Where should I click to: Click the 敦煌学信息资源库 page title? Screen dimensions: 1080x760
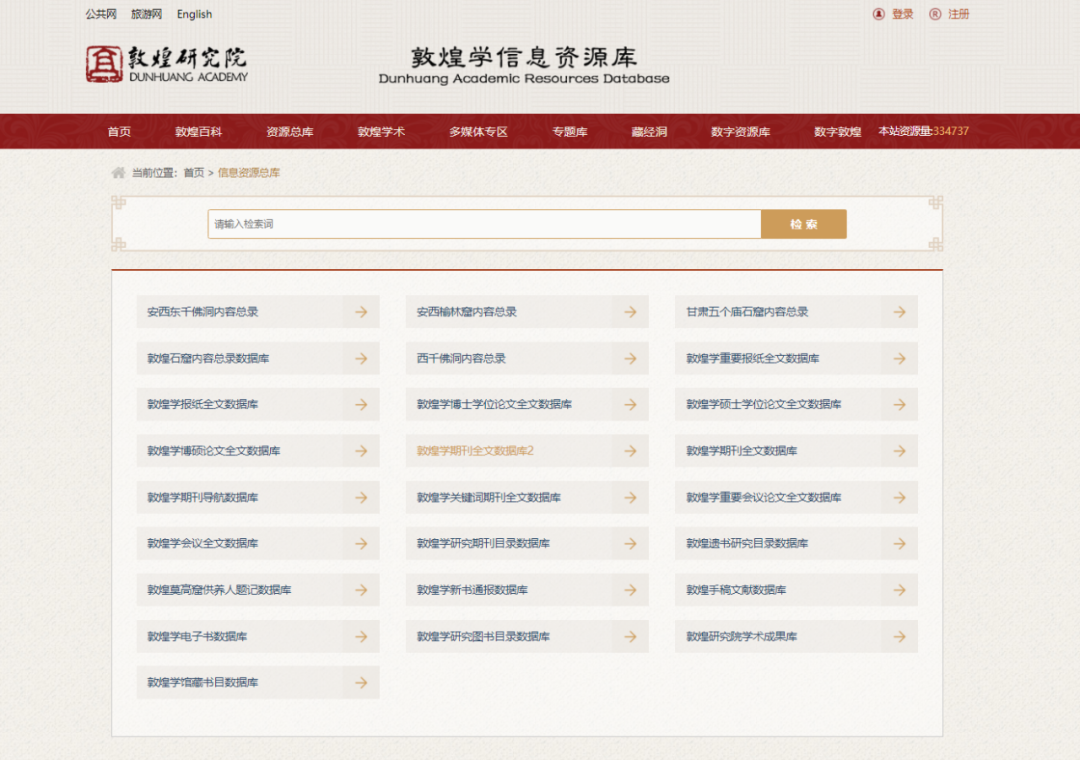(x=524, y=57)
